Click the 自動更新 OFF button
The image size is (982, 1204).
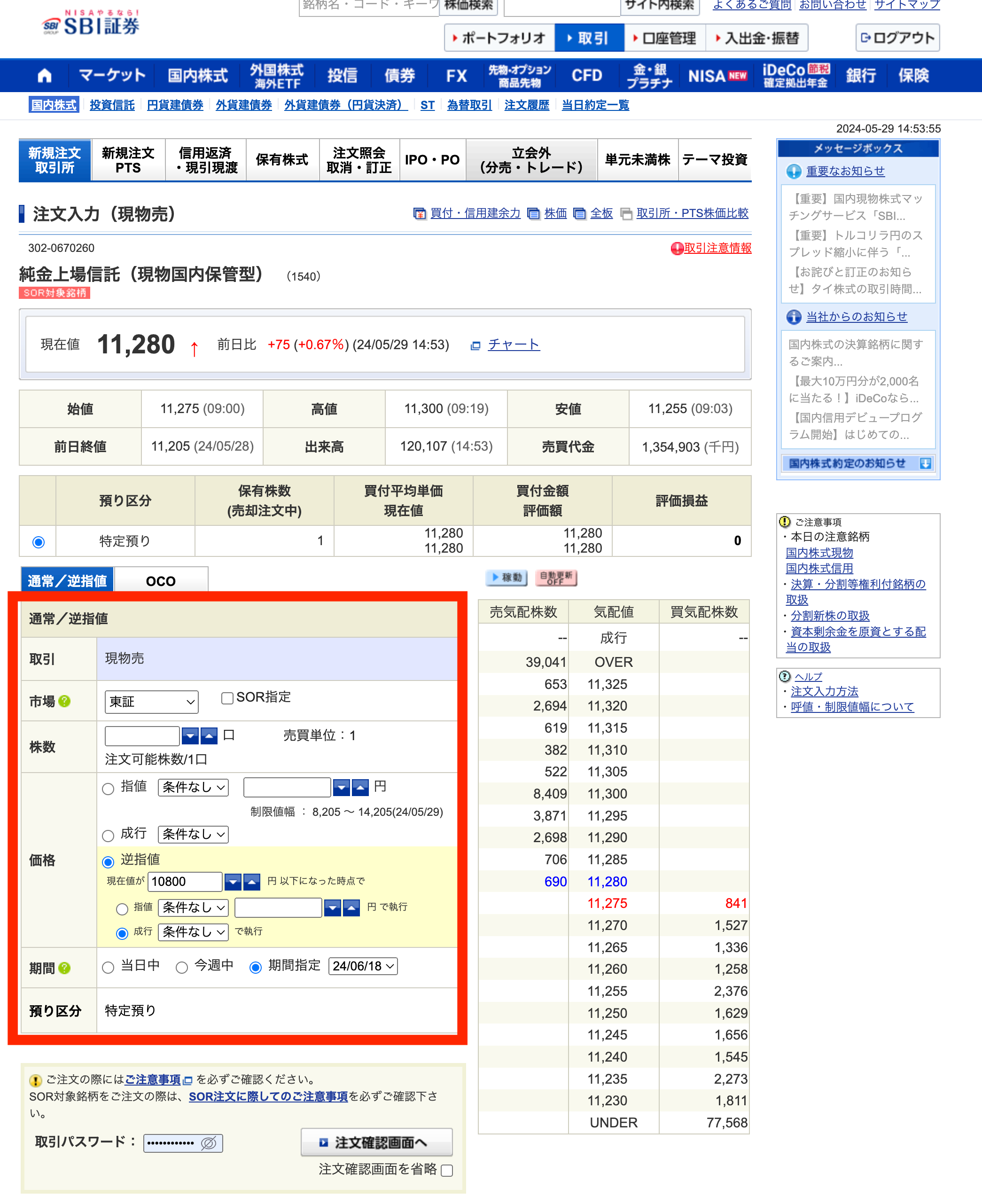tap(555, 577)
